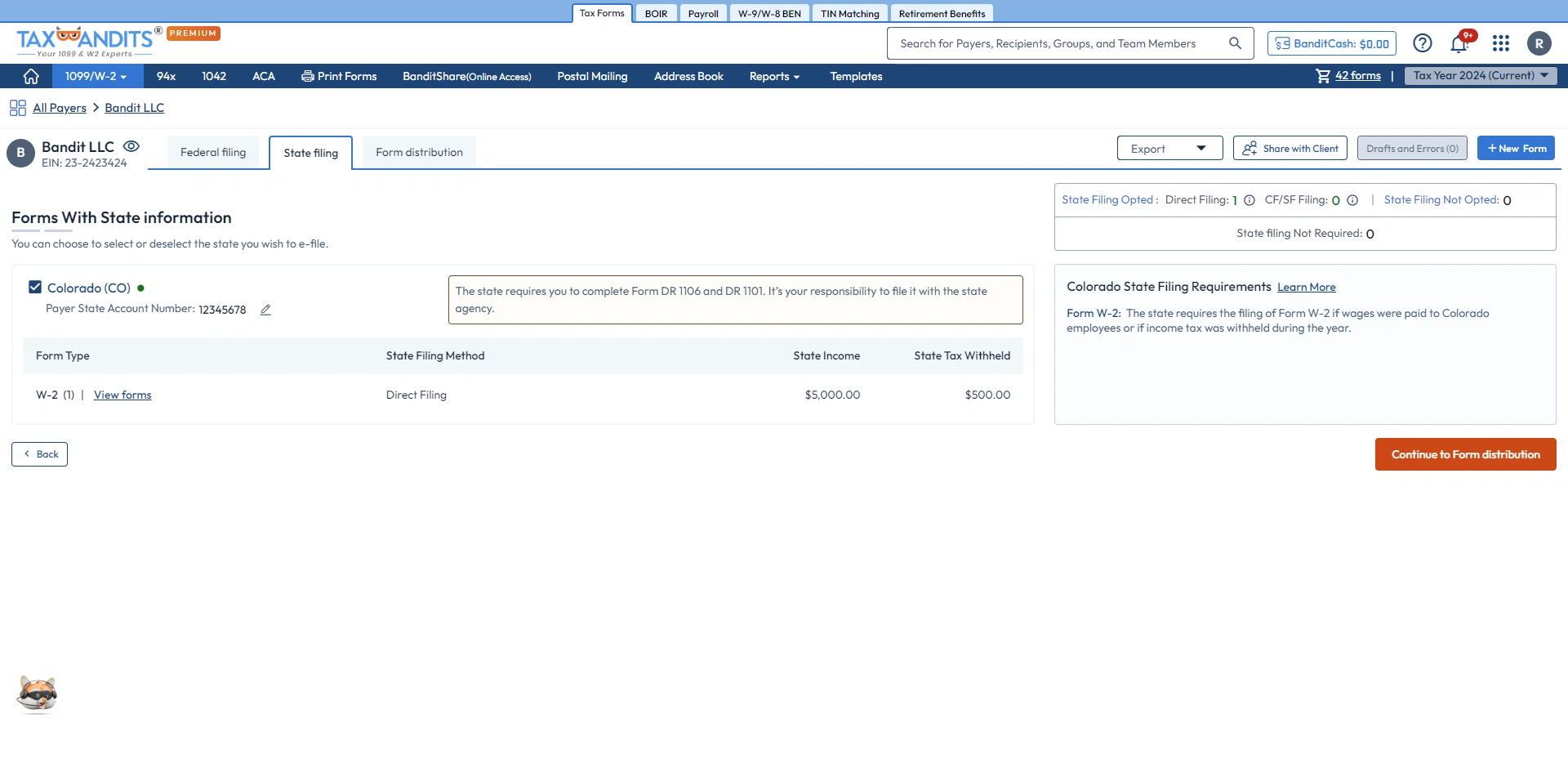Viewport: 1568px width, 777px height.
Task: Open BanditShare (Online Access)
Action: click(x=466, y=76)
